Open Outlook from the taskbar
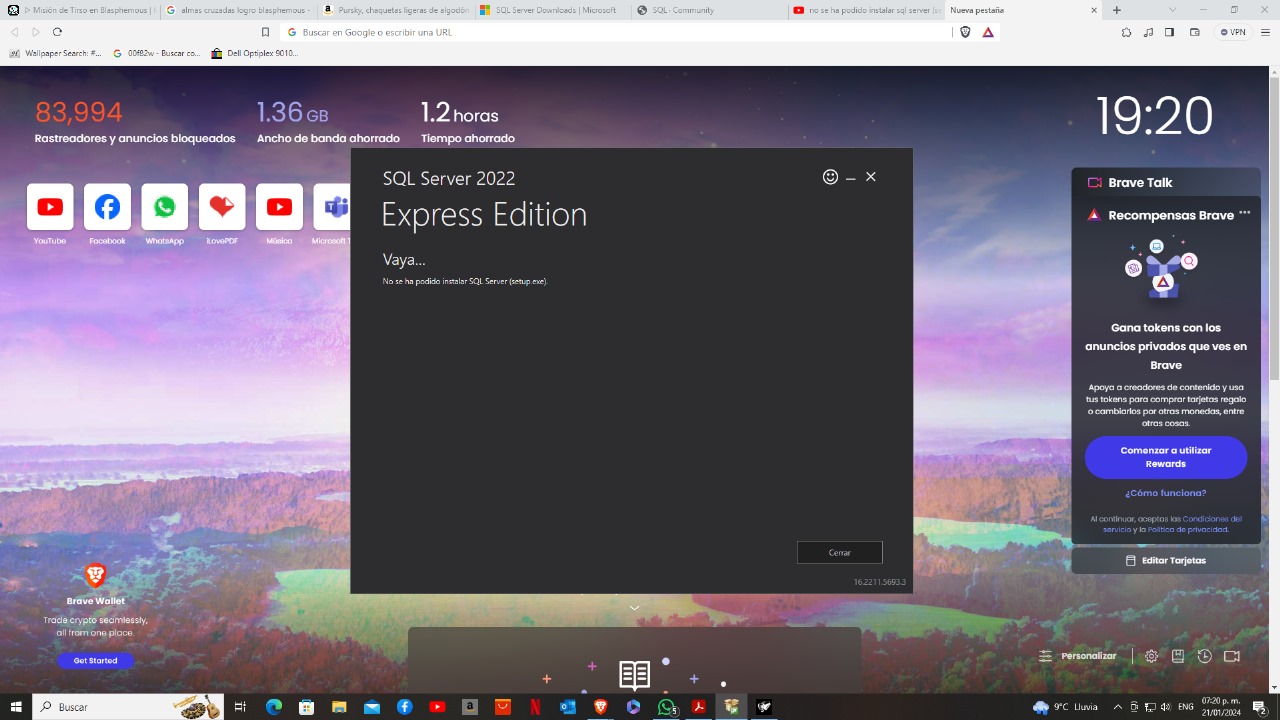1280x720 pixels. pyautogui.click(x=568, y=707)
